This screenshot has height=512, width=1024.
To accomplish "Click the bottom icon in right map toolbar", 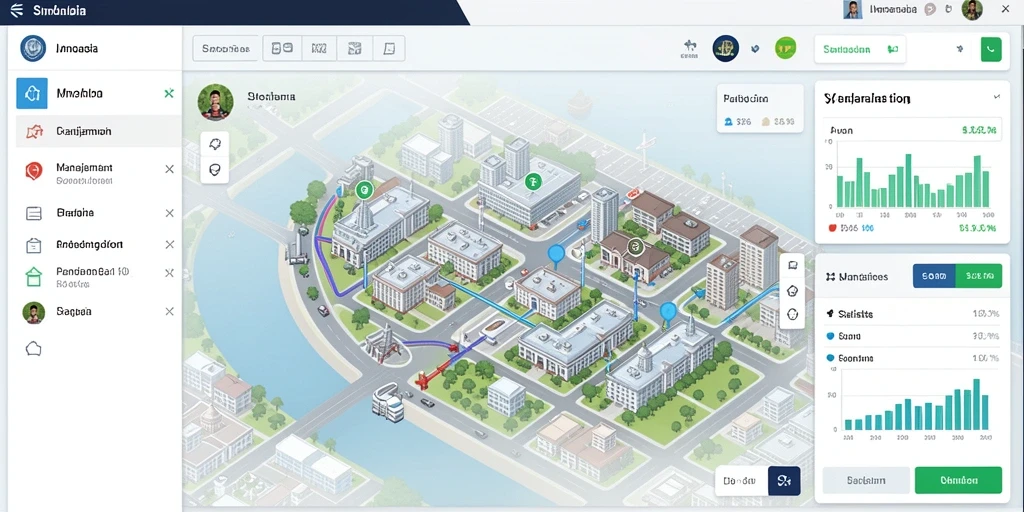I will coord(793,314).
